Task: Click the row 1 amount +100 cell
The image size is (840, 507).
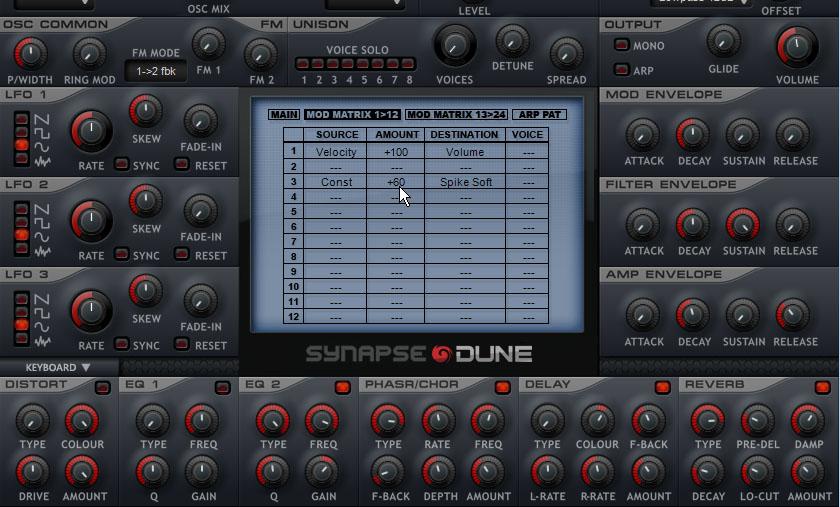Action: coord(396,152)
